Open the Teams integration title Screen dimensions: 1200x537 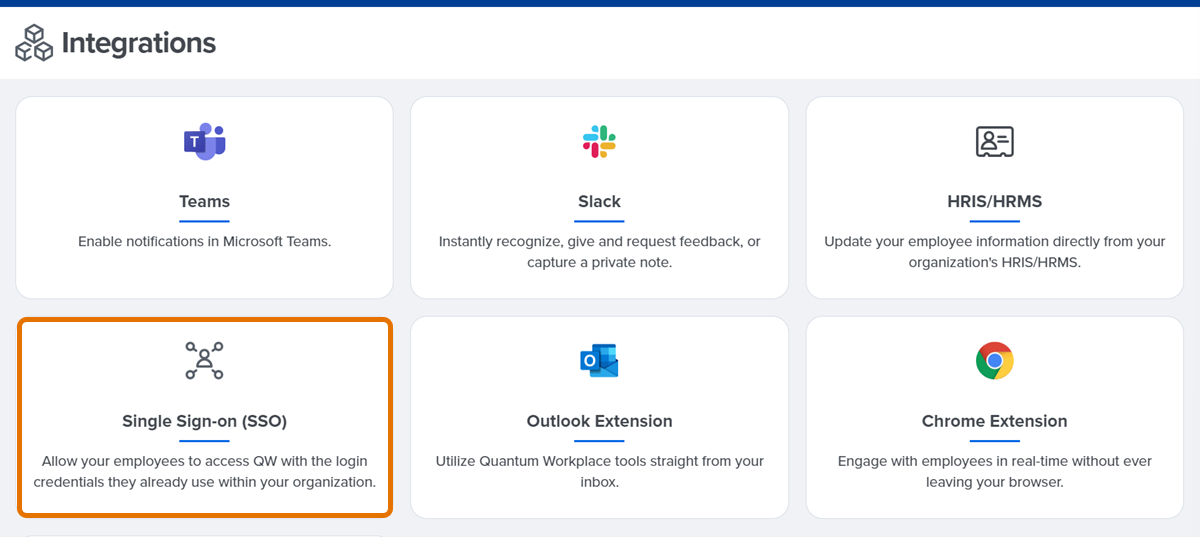(204, 202)
